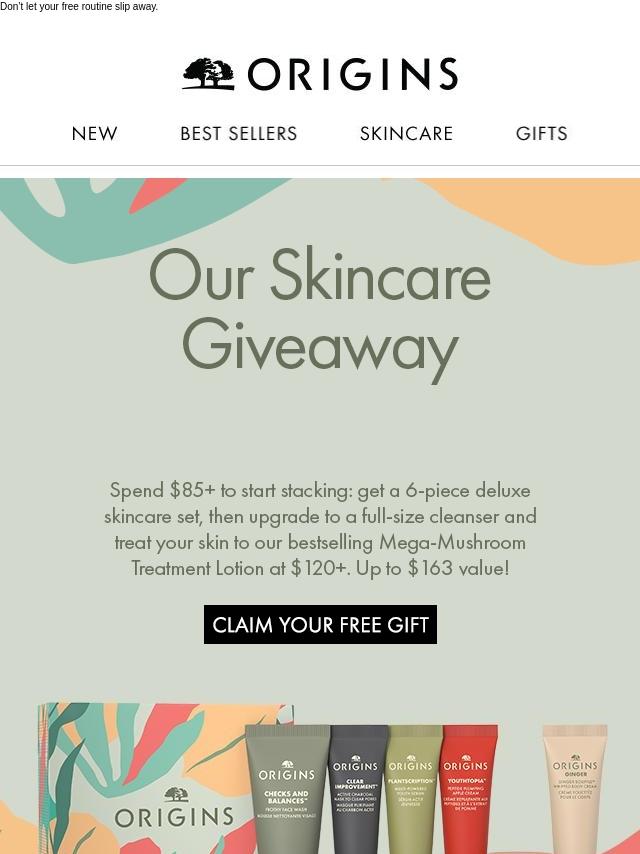
Task: Select the red Youthtopia apple cream tube
Action: [468, 789]
